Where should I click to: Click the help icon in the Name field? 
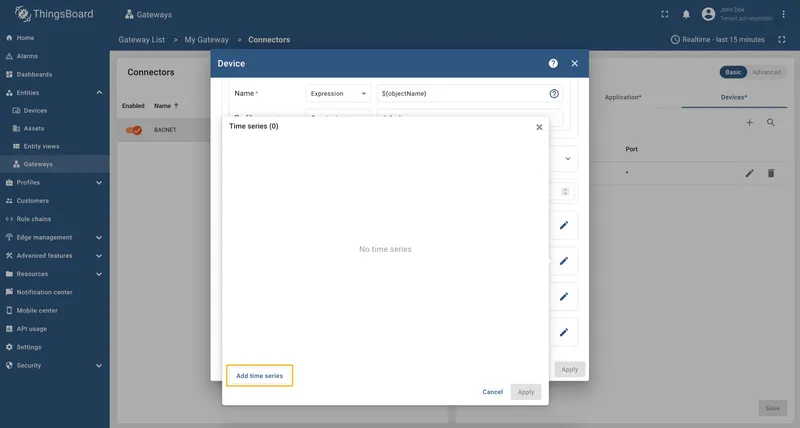[554, 93]
